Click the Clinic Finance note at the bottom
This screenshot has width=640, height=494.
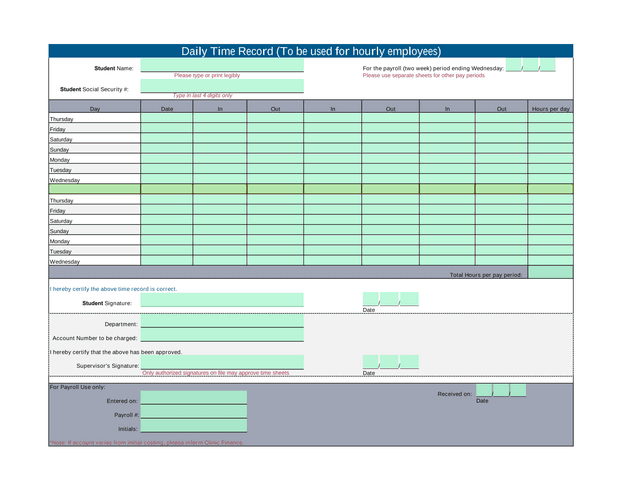coord(146,443)
